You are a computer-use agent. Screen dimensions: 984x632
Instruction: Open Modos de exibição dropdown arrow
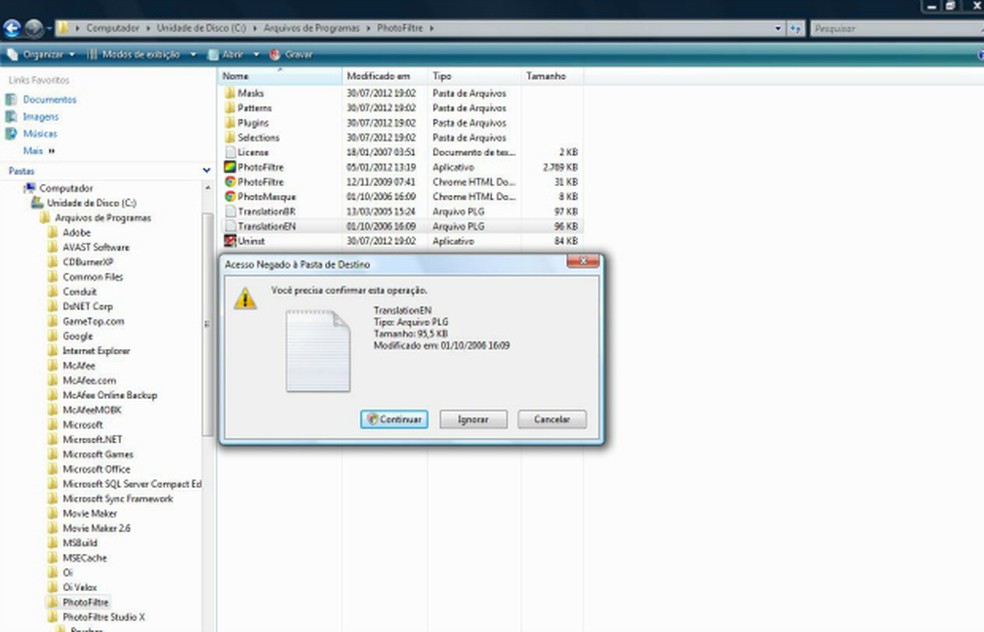[193, 55]
